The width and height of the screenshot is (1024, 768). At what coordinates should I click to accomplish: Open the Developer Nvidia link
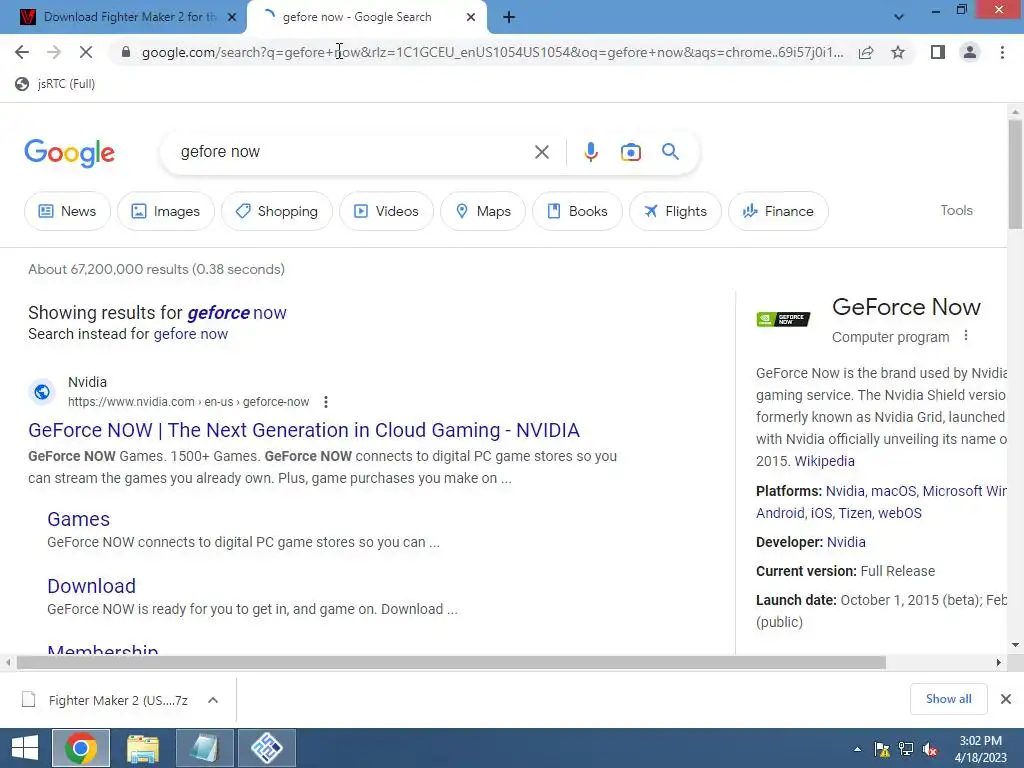tap(846, 542)
